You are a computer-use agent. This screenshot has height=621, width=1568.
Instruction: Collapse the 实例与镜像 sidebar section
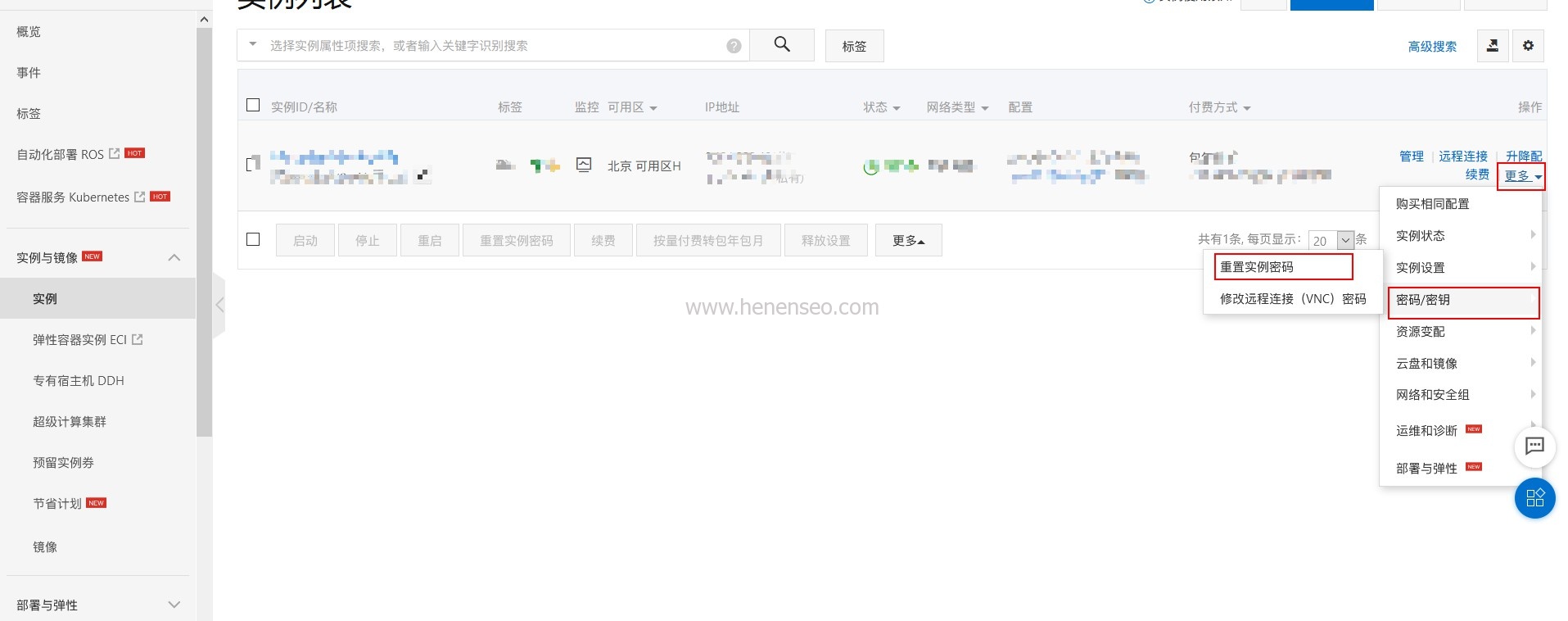[174, 257]
